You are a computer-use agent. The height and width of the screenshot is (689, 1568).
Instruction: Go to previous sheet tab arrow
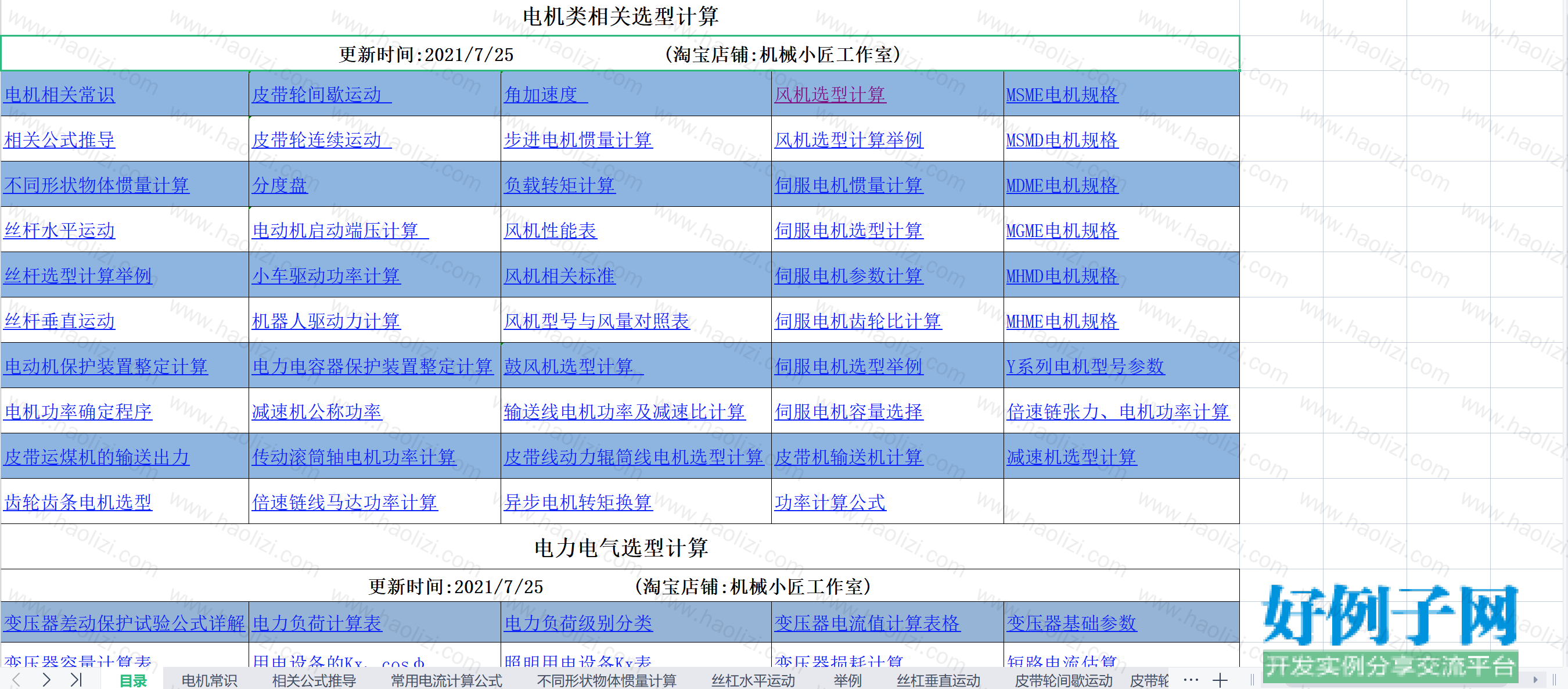point(16,679)
